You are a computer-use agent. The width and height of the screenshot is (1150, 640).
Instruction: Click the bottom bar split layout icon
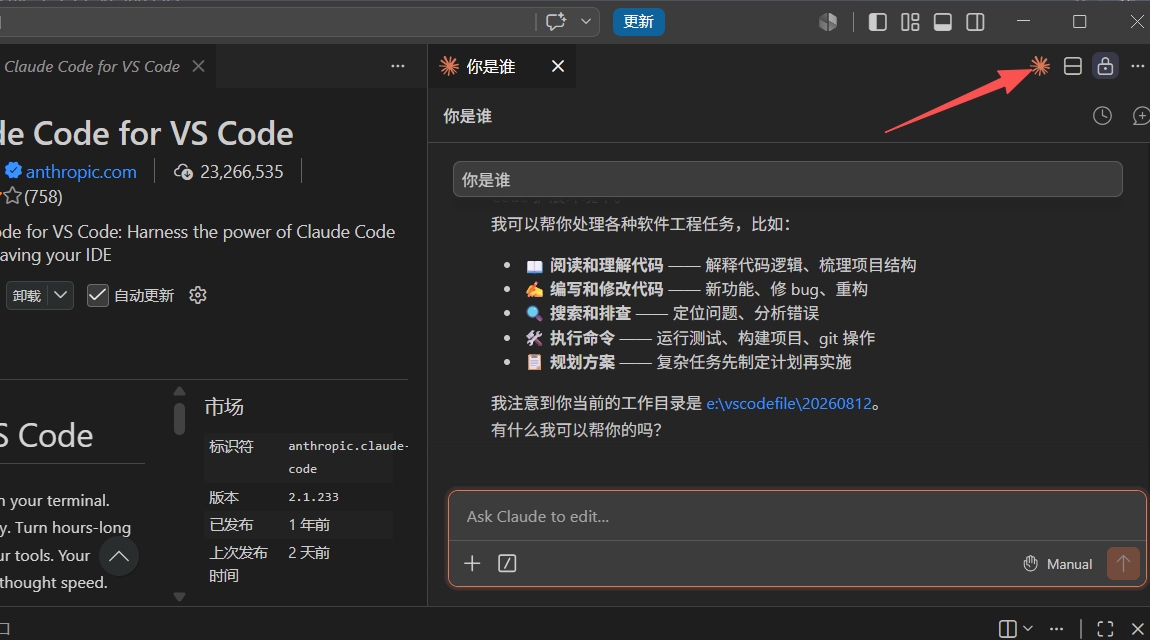pyautogui.click(x=1008, y=628)
